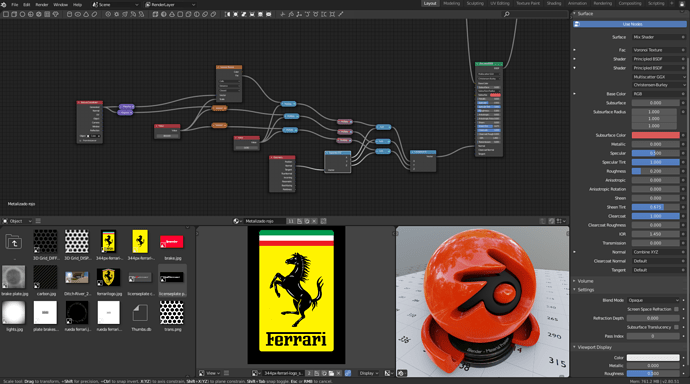The width and height of the screenshot is (690, 384).
Task: Click animate dot beside Metallic value
Action: tap(683, 144)
